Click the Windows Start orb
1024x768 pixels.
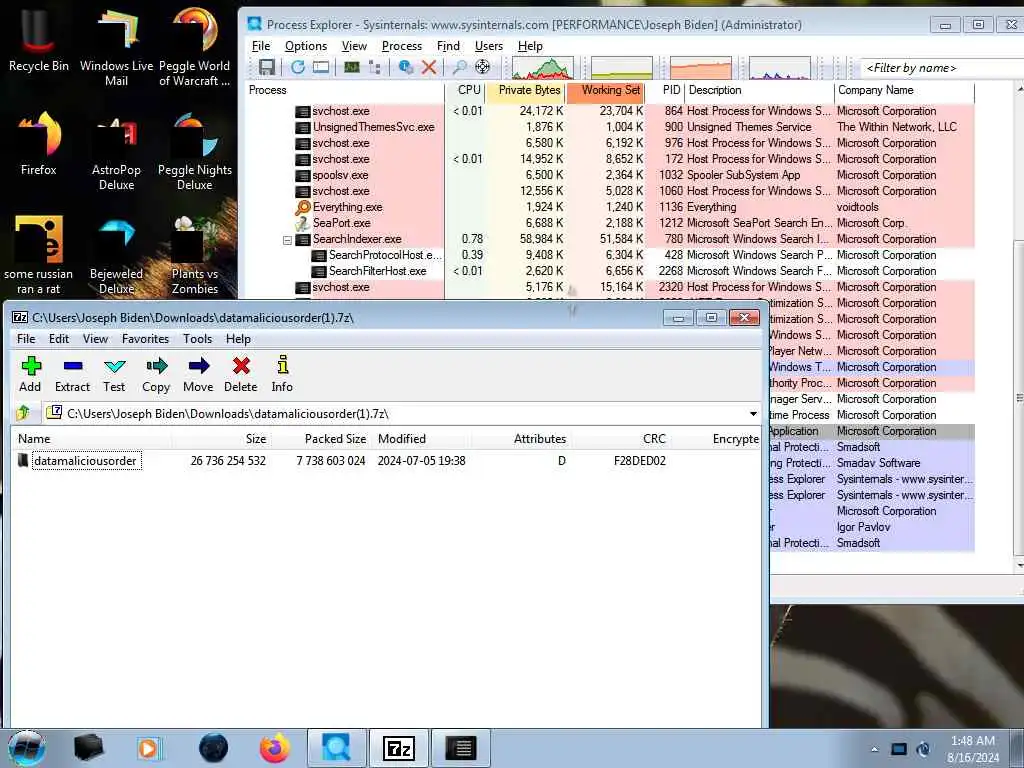pyautogui.click(x=27, y=748)
